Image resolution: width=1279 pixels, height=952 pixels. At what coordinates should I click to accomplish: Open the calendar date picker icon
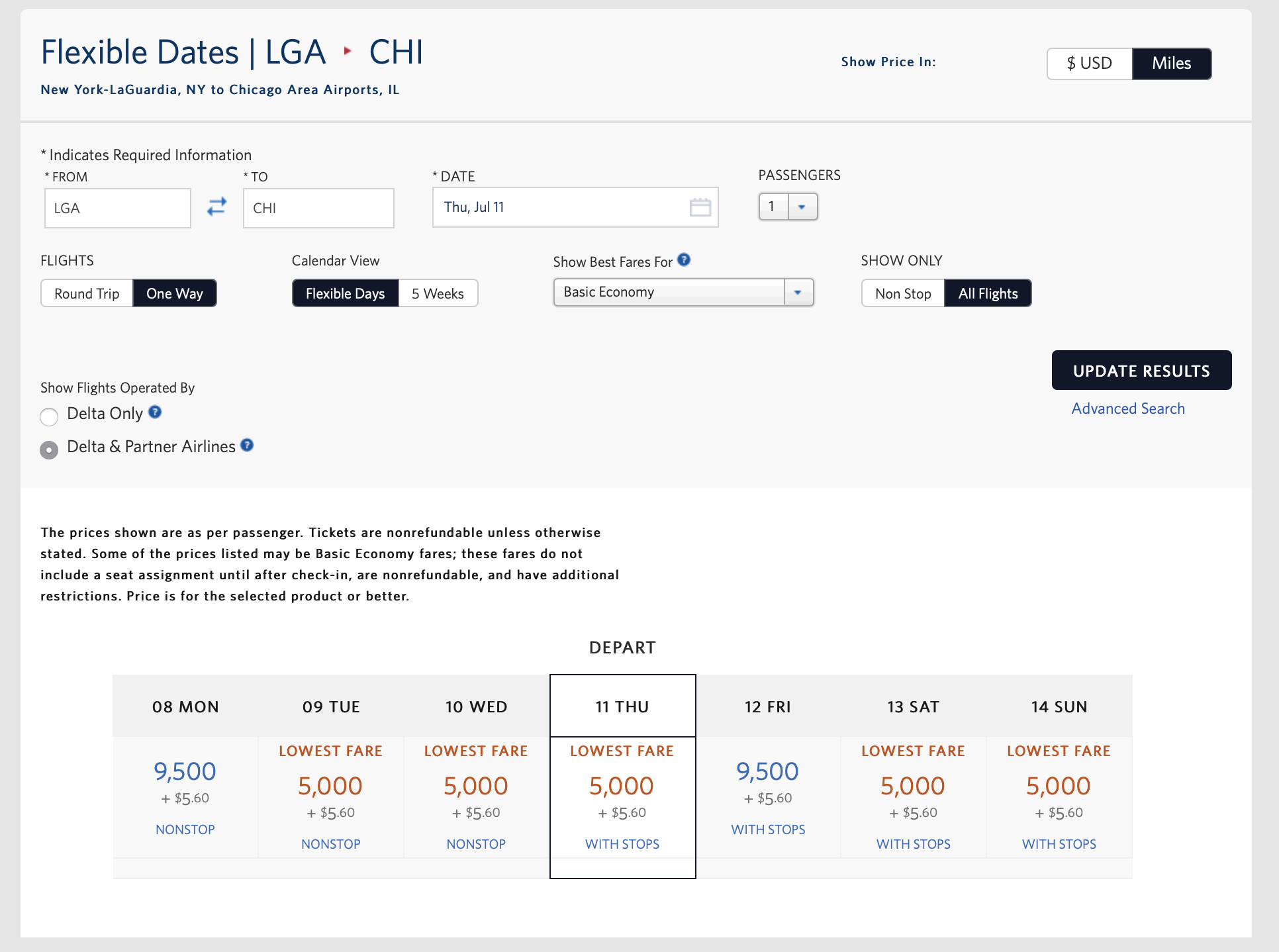(700, 207)
